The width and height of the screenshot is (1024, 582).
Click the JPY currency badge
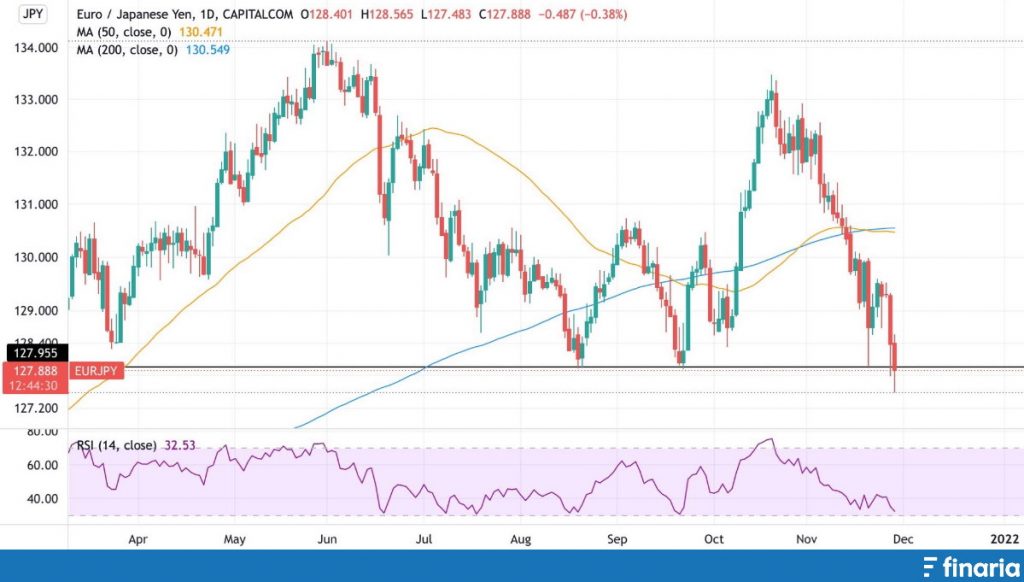coord(33,14)
